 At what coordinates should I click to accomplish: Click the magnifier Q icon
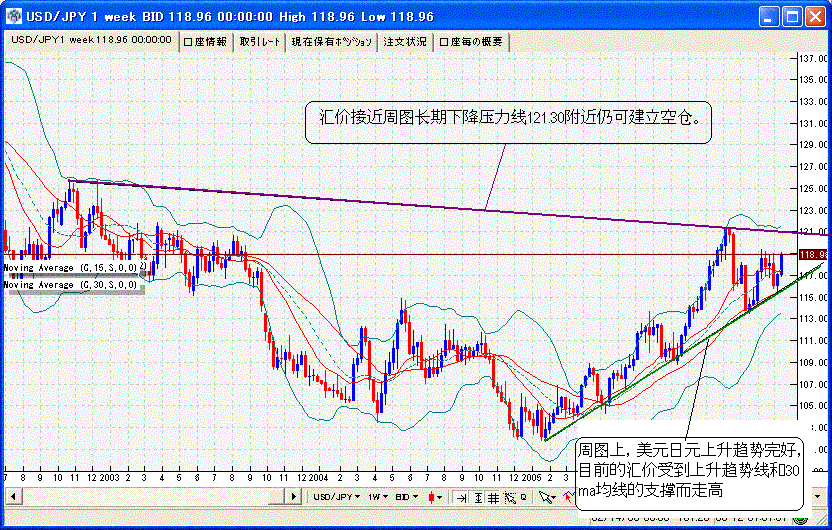pos(522,496)
